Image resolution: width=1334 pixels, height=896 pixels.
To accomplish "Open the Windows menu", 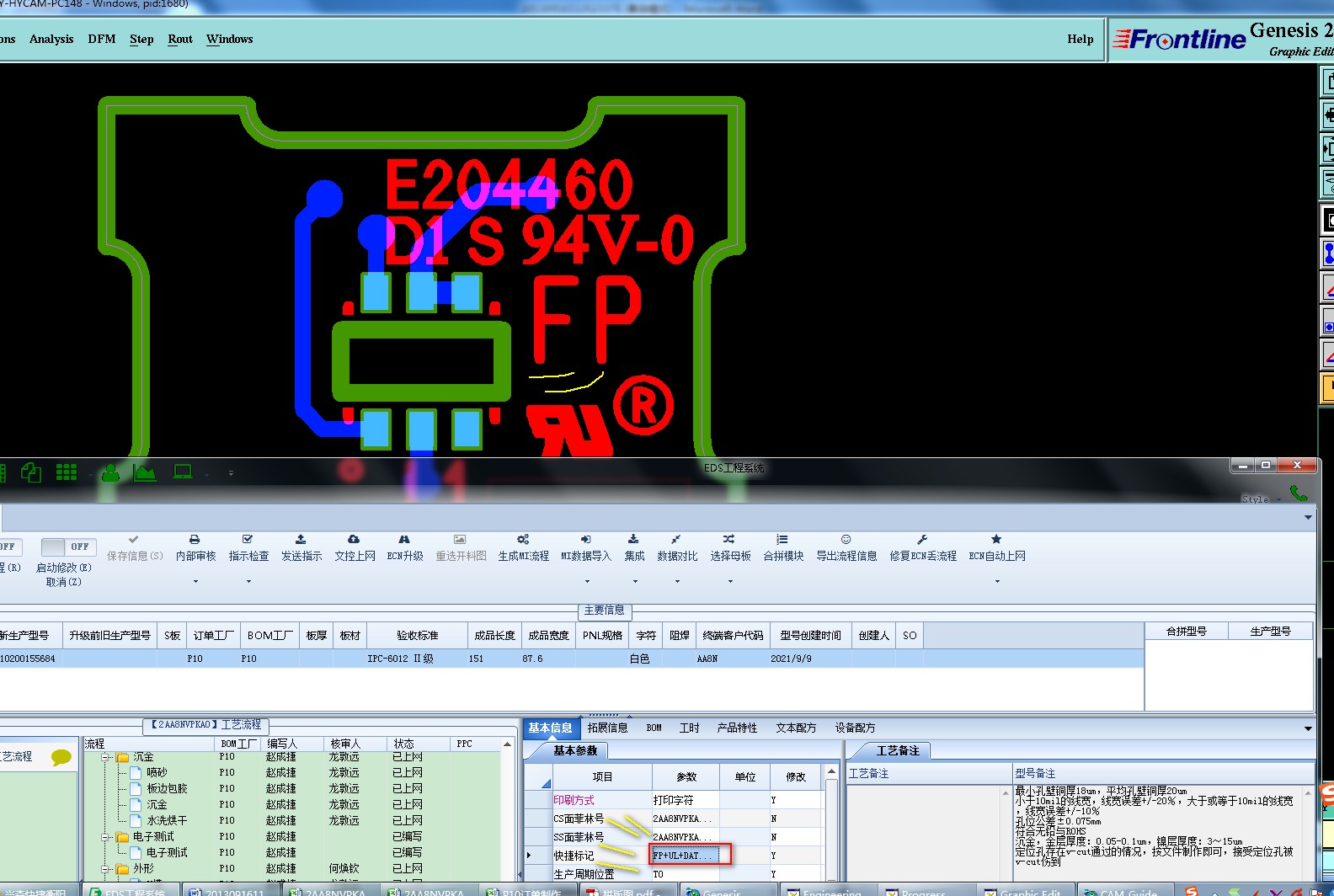I will tap(229, 39).
